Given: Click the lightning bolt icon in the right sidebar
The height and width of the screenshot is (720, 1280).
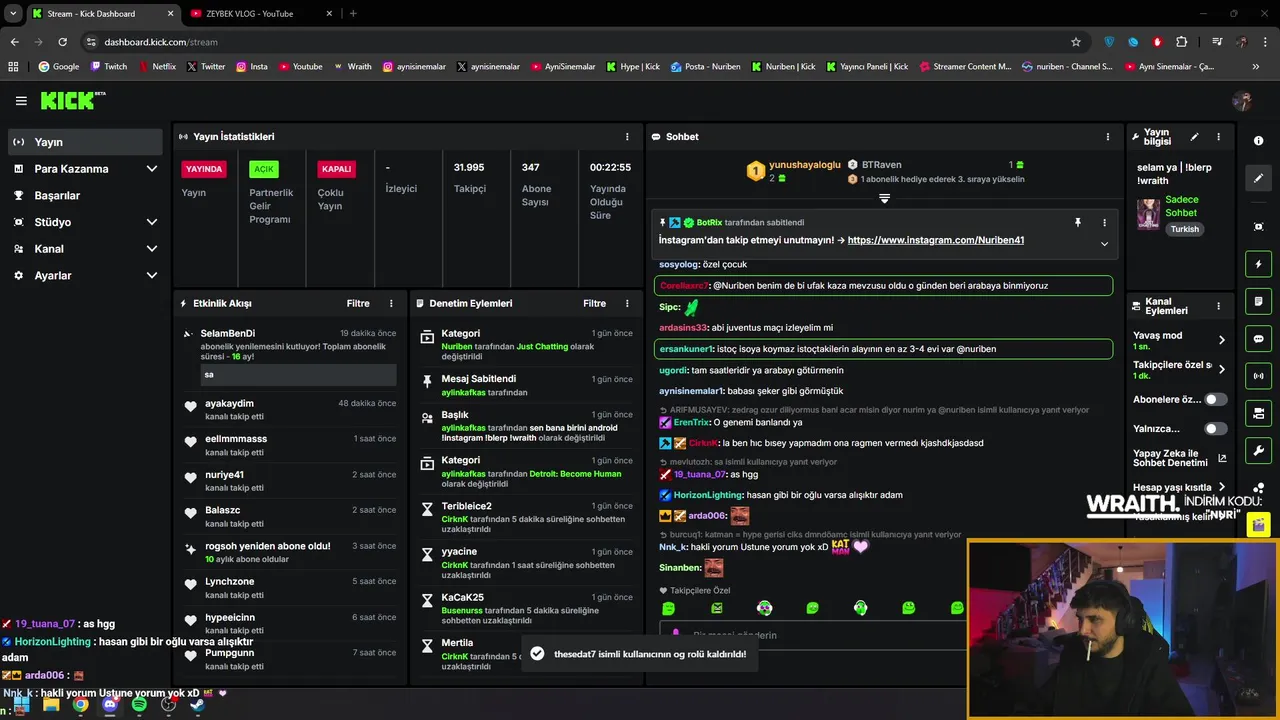Looking at the screenshot, I should pos(1259,264).
